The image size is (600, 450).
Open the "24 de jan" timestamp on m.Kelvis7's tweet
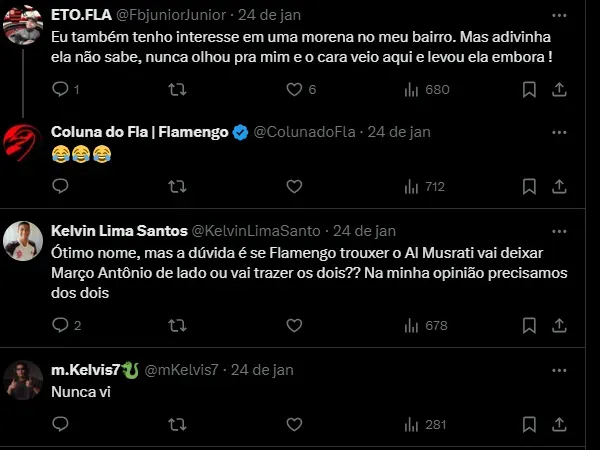coord(262,370)
